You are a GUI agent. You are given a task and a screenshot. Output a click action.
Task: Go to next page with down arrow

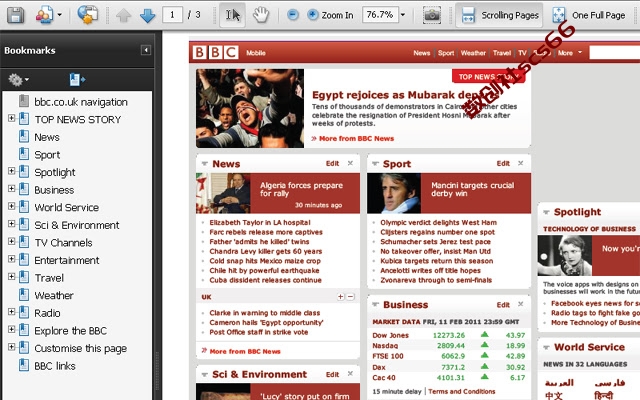147,16
